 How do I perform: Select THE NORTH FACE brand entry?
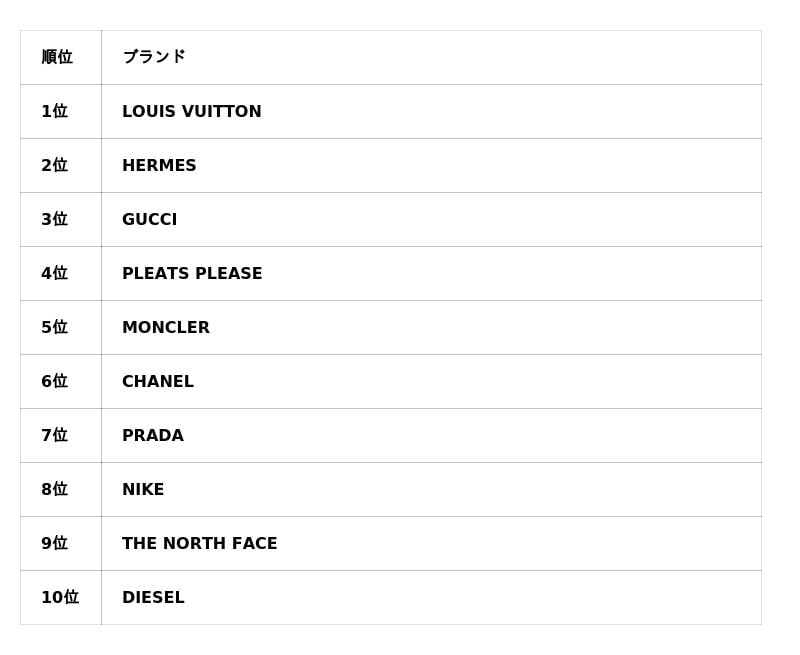click(200, 544)
